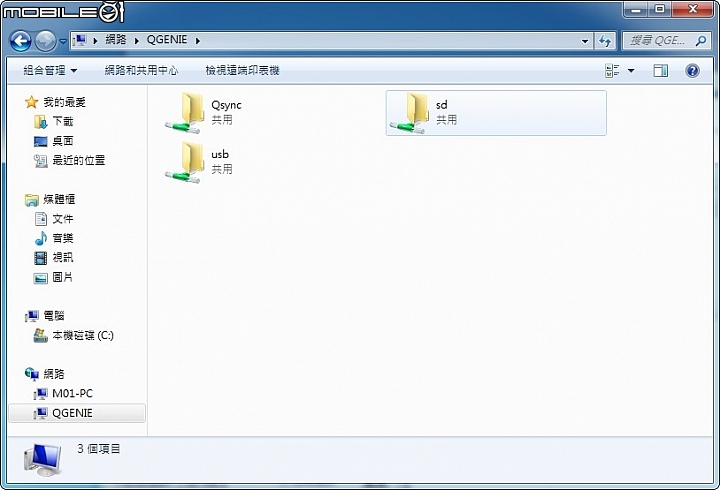Open the address bar history dropdown
This screenshot has height=490, width=720.
click(585, 41)
